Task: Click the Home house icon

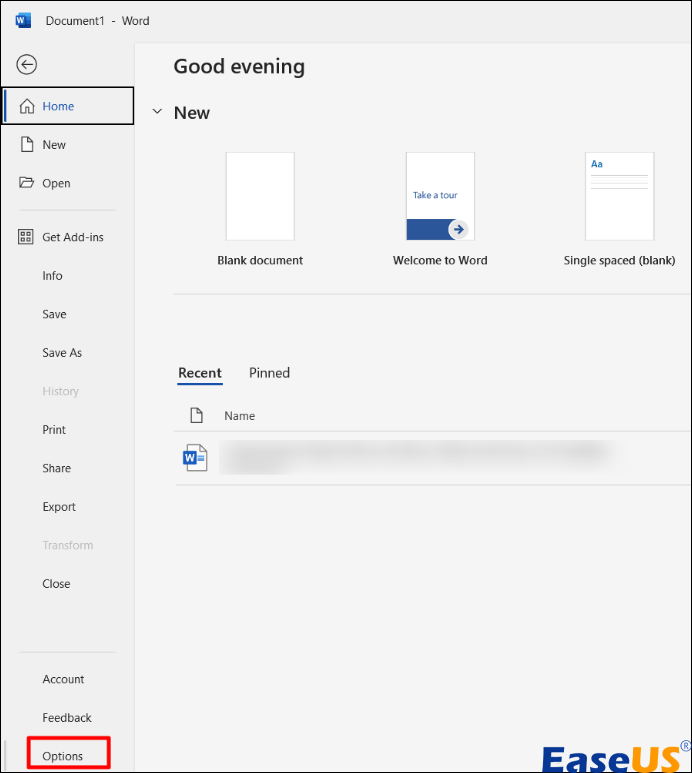Action: point(27,106)
